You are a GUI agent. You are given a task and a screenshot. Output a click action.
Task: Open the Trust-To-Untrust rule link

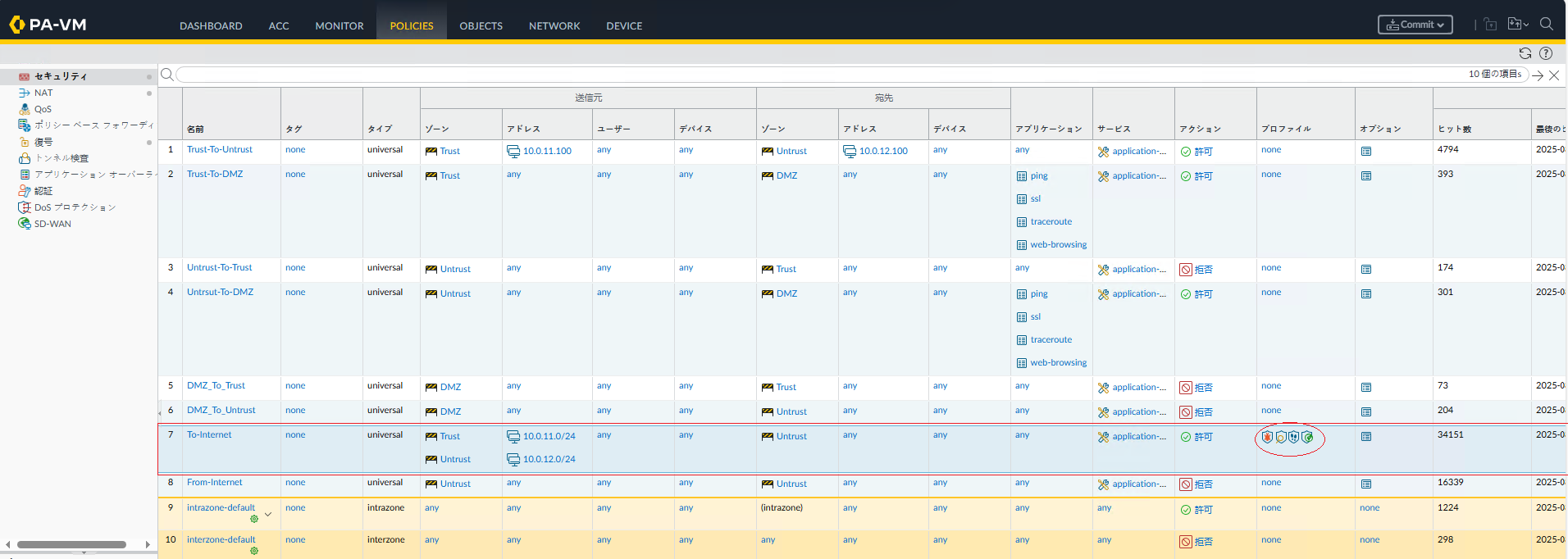(220, 150)
